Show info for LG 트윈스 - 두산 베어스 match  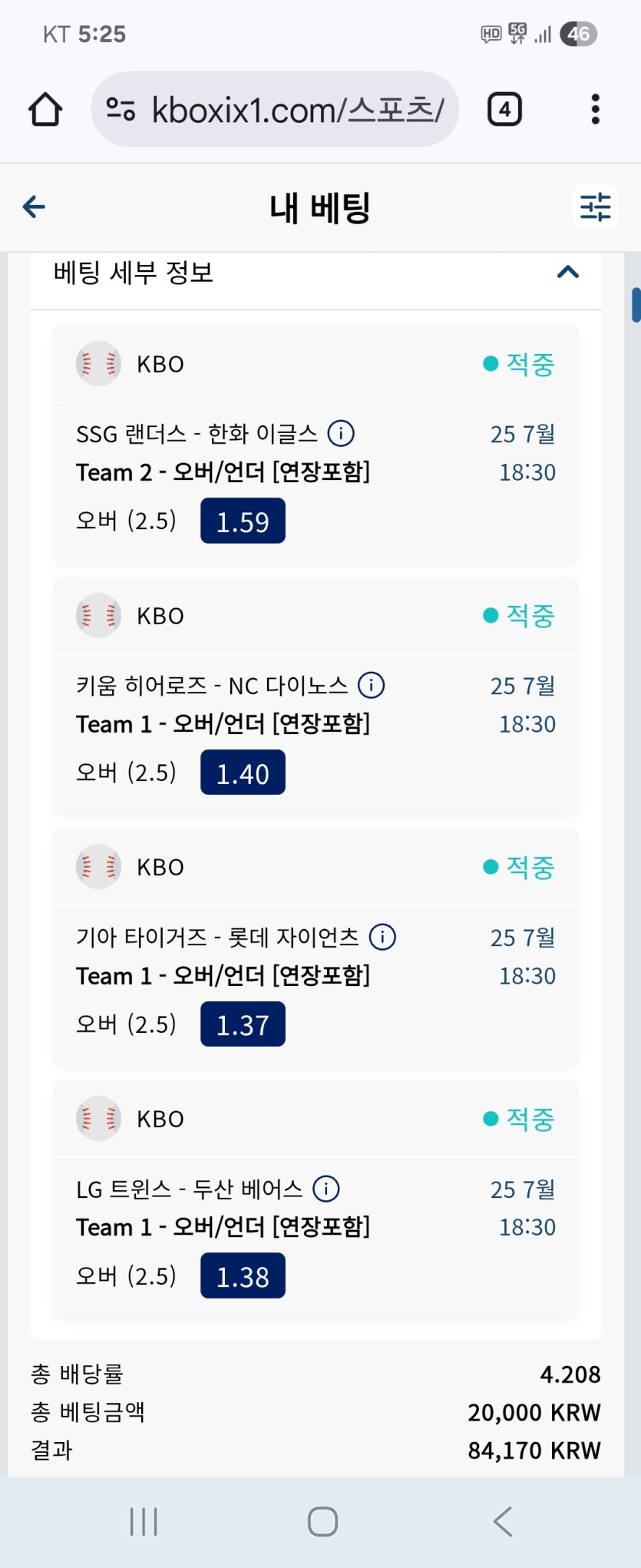326,1189
